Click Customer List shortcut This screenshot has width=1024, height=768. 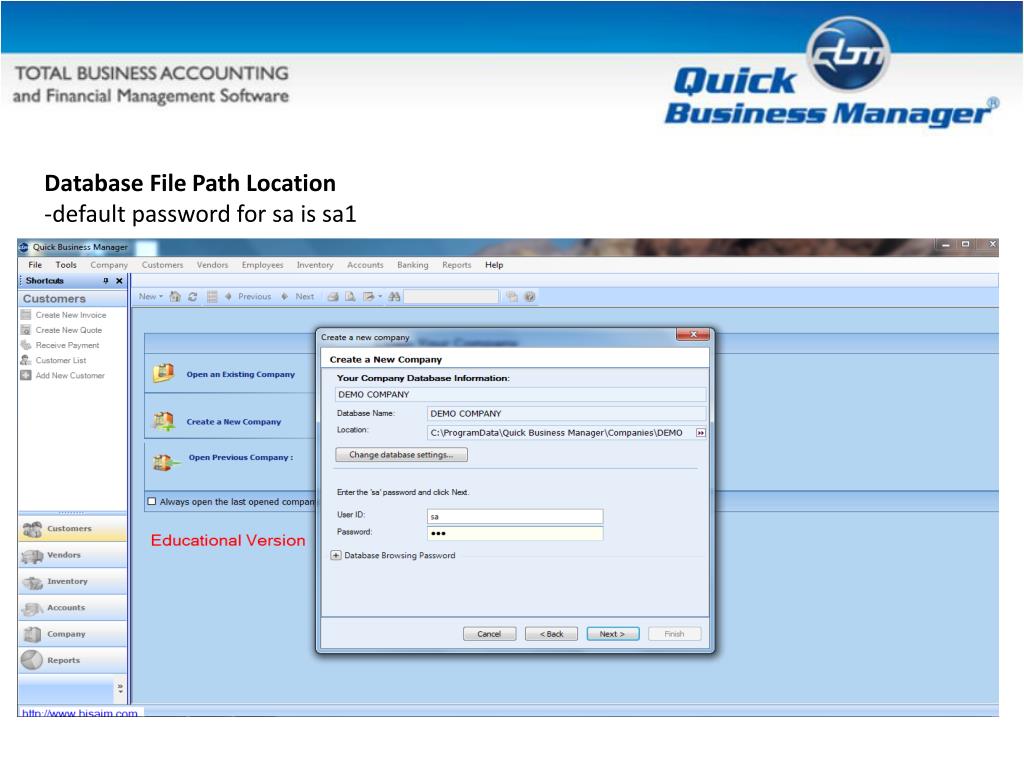[x=61, y=360]
